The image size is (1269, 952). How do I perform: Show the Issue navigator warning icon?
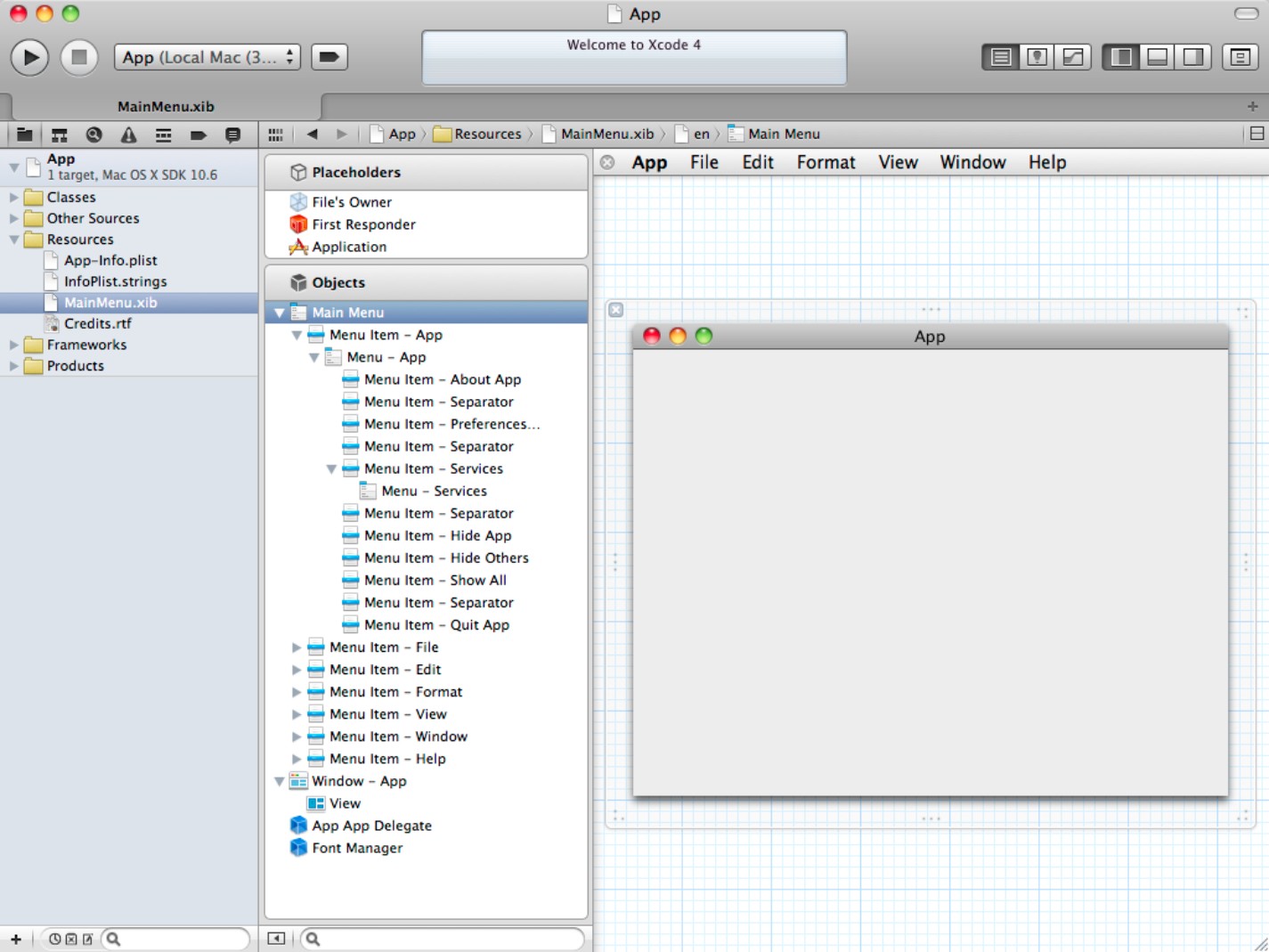[x=128, y=134]
